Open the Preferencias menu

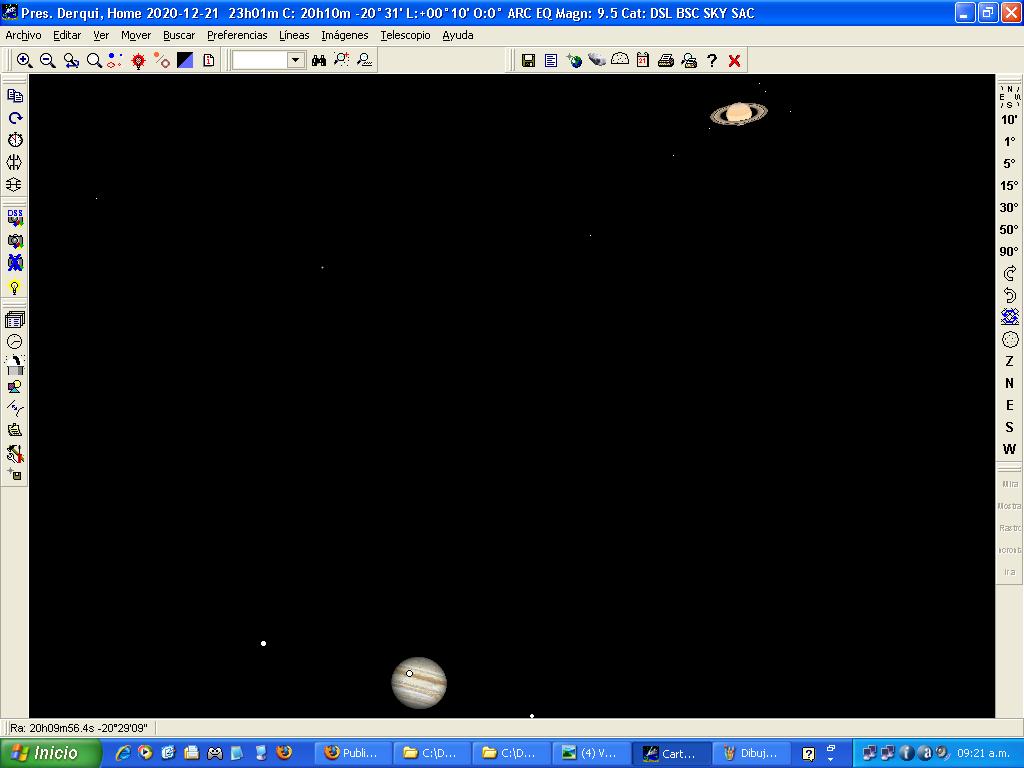(x=237, y=35)
